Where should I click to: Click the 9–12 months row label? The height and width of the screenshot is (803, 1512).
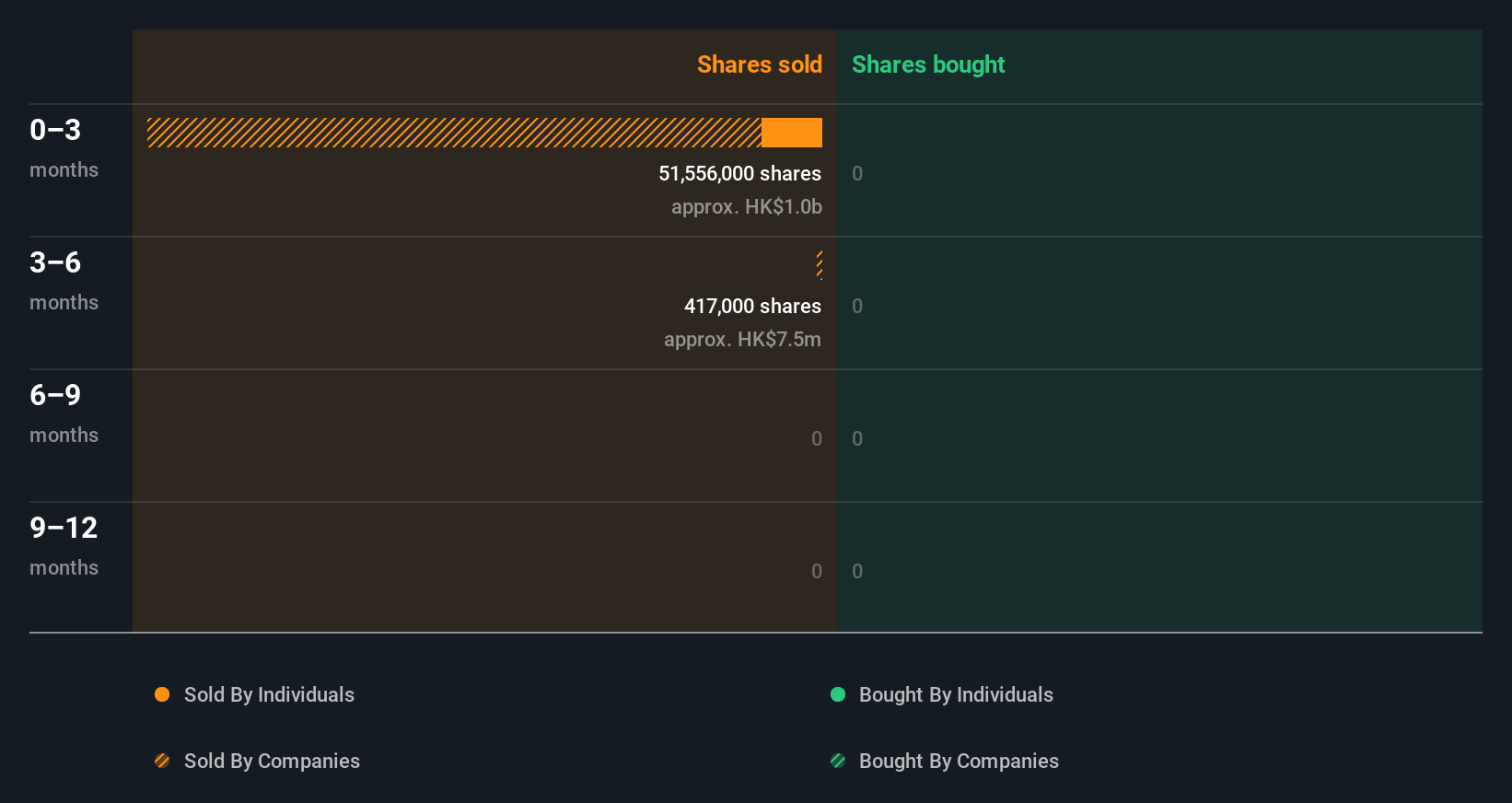pyautogui.click(x=64, y=546)
